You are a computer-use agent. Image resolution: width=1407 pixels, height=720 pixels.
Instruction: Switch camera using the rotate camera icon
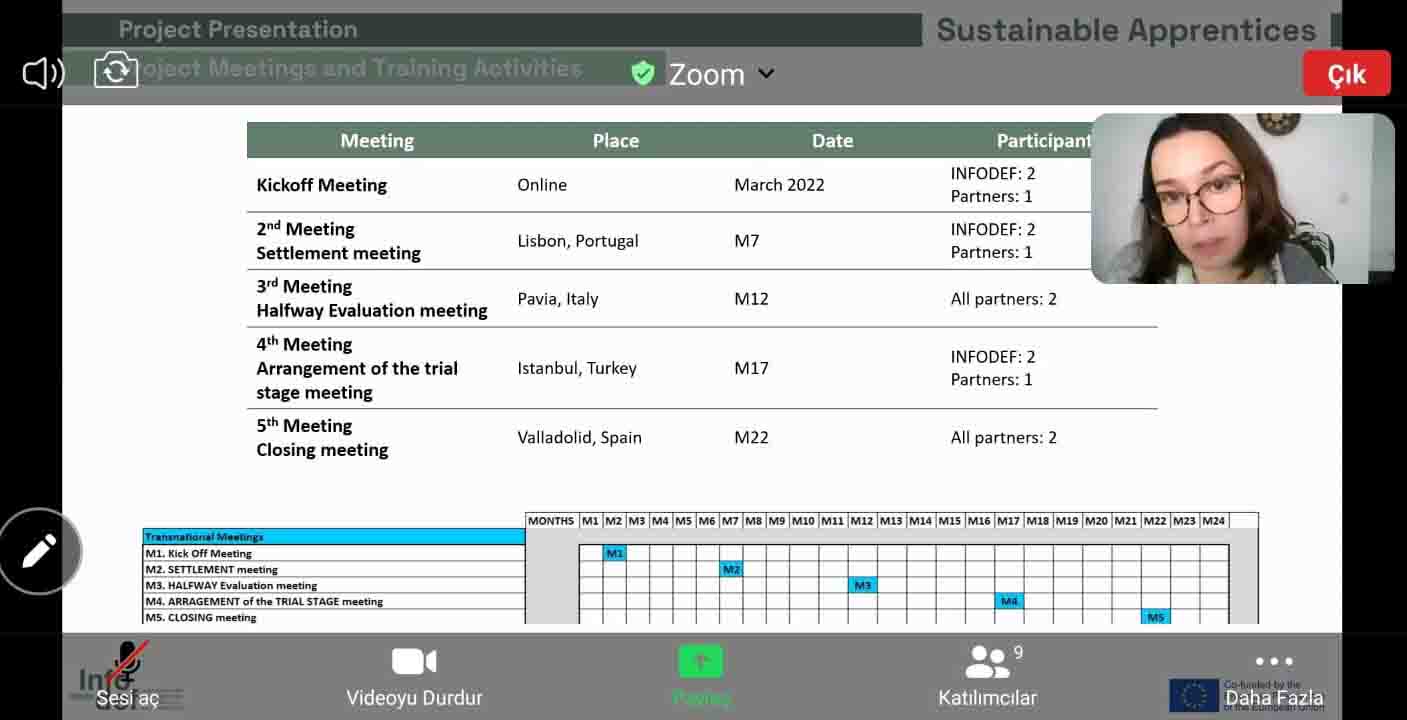[116, 71]
